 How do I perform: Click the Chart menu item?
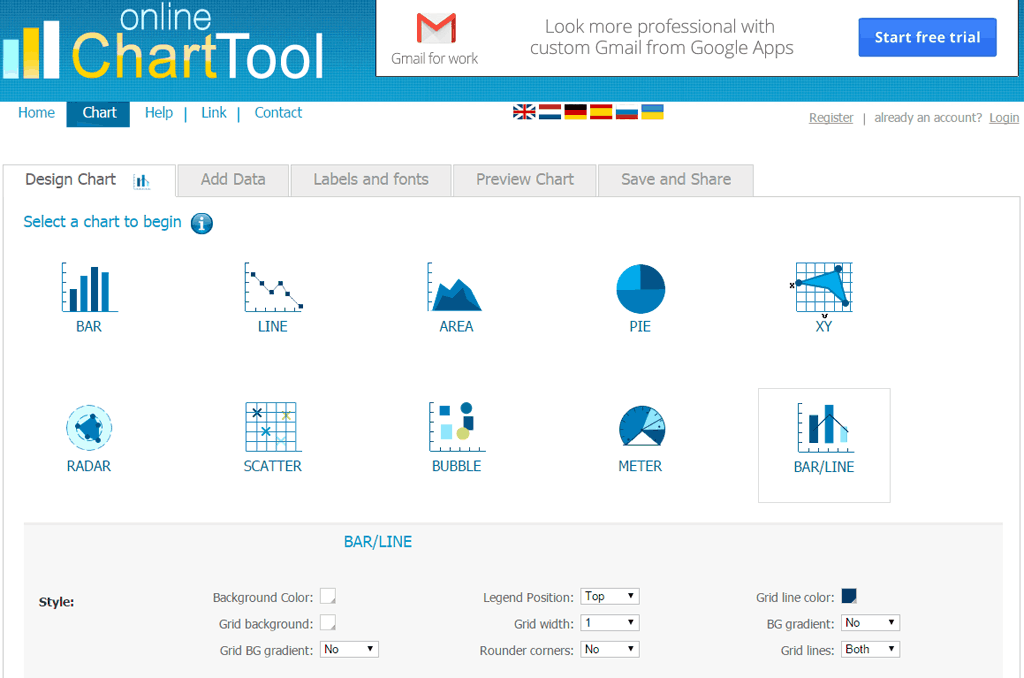pyautogui.click(x=99, y=113)
